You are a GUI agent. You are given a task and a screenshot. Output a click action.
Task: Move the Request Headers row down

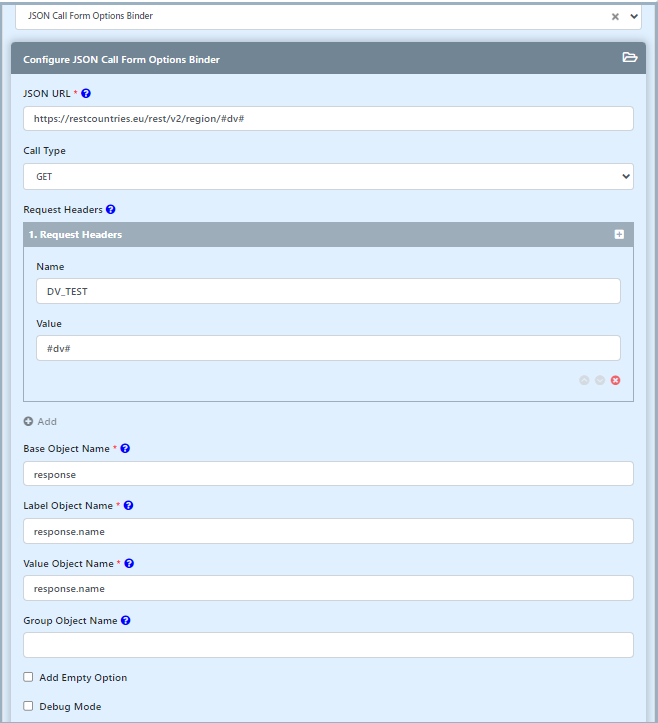600,380
